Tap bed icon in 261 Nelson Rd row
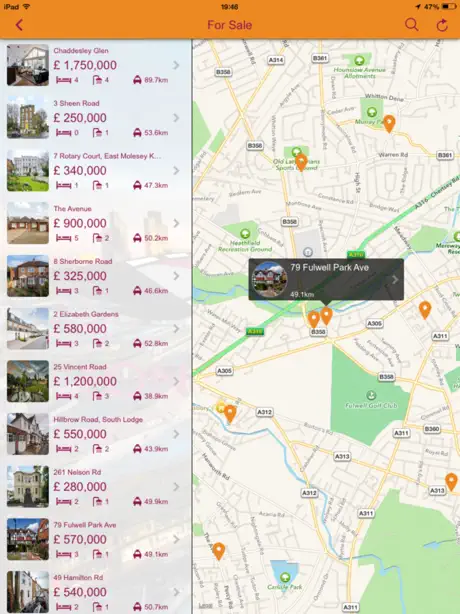 [63, 502]
